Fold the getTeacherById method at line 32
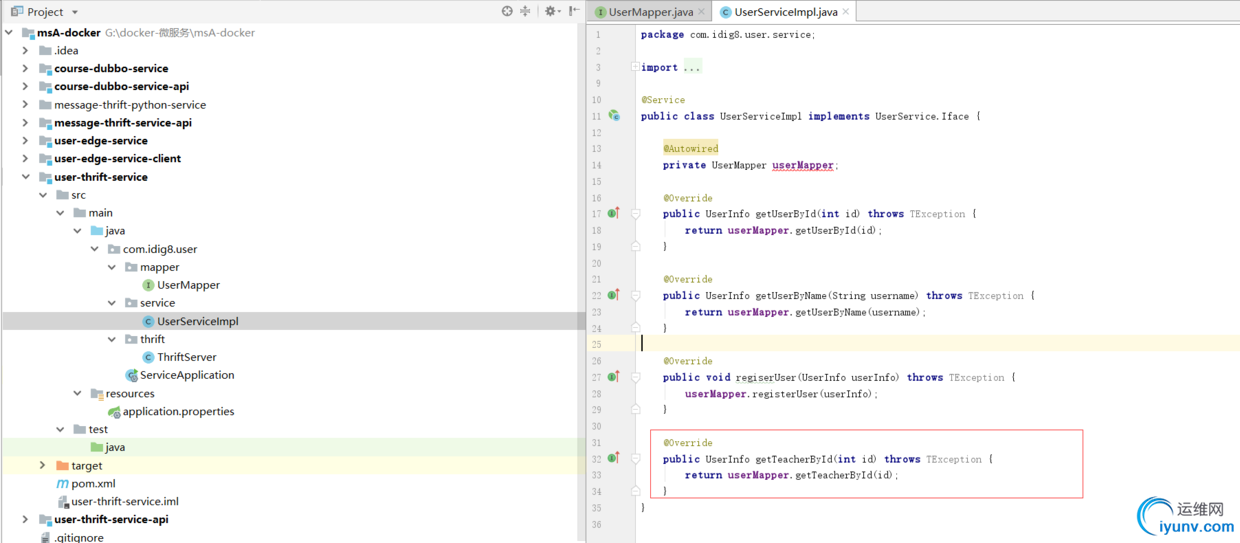The image size is (1240, 543). 635,459
